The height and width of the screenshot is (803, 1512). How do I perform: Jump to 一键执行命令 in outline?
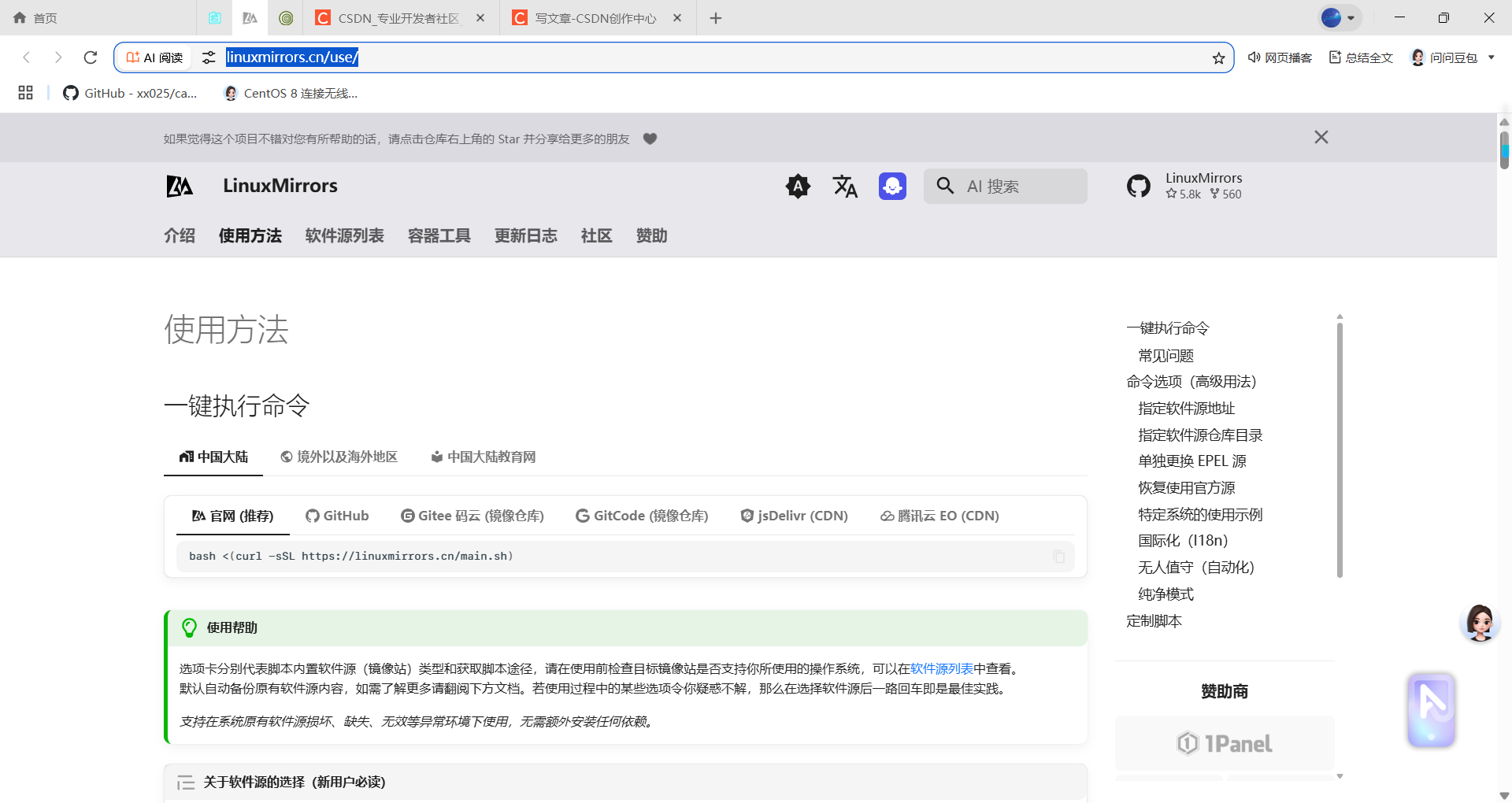tap(1167, 328)
